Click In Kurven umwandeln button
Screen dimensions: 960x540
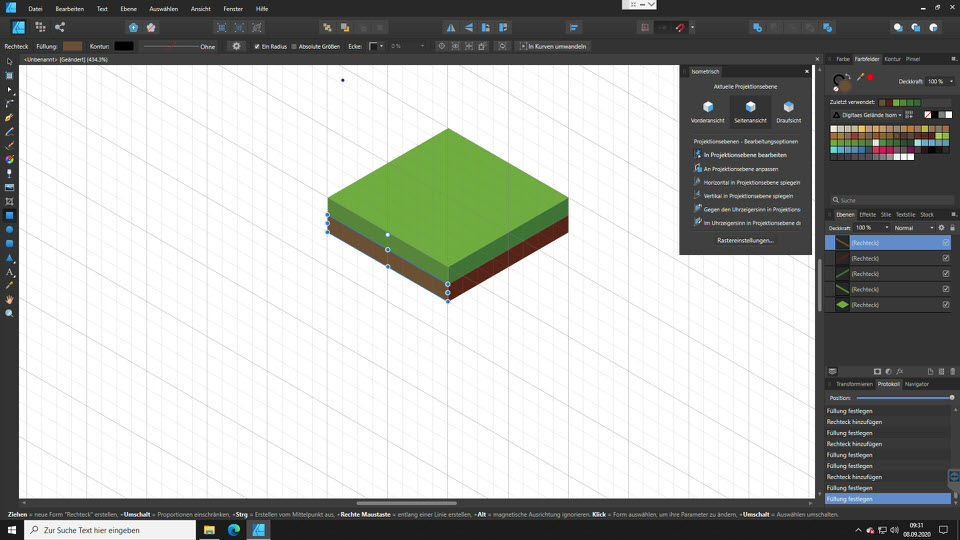pos(553,47)
